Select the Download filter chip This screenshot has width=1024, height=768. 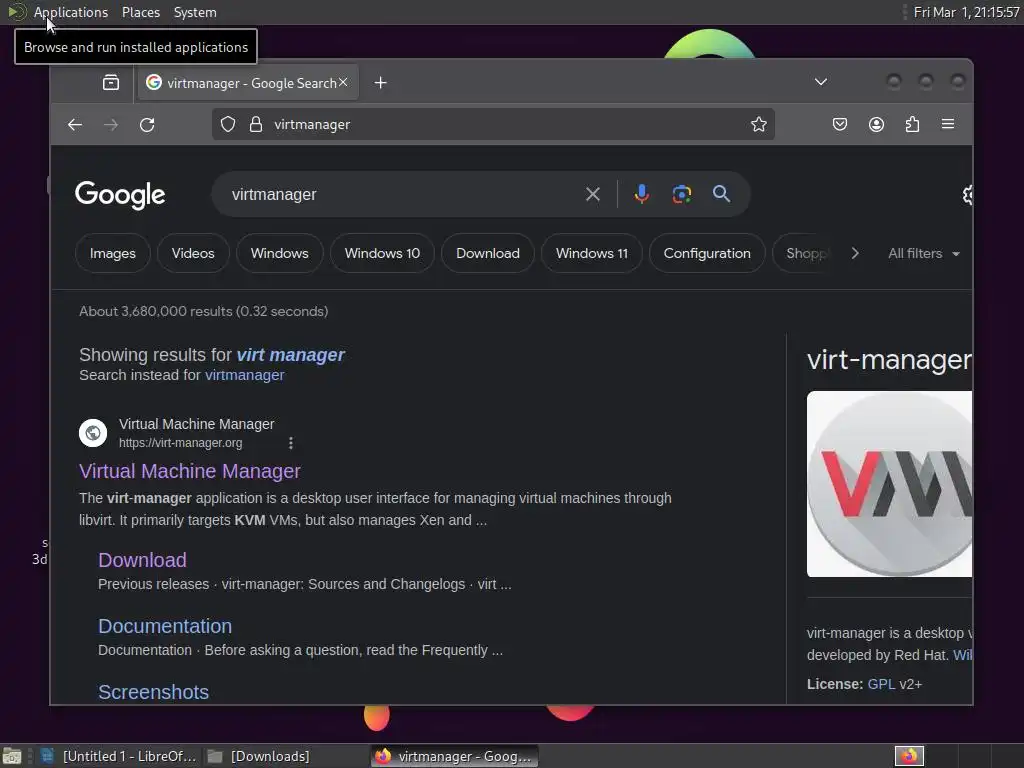point(488,253)
